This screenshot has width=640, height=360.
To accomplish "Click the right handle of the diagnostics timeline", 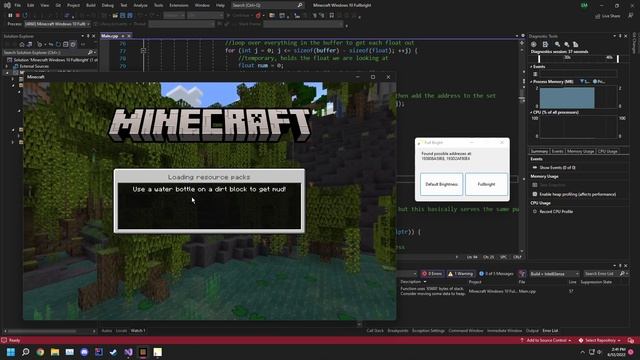I will 618,59.
